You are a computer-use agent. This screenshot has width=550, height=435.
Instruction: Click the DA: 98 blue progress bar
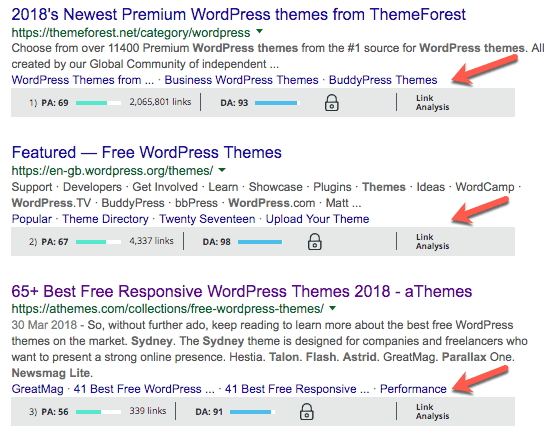click(260, 242)
